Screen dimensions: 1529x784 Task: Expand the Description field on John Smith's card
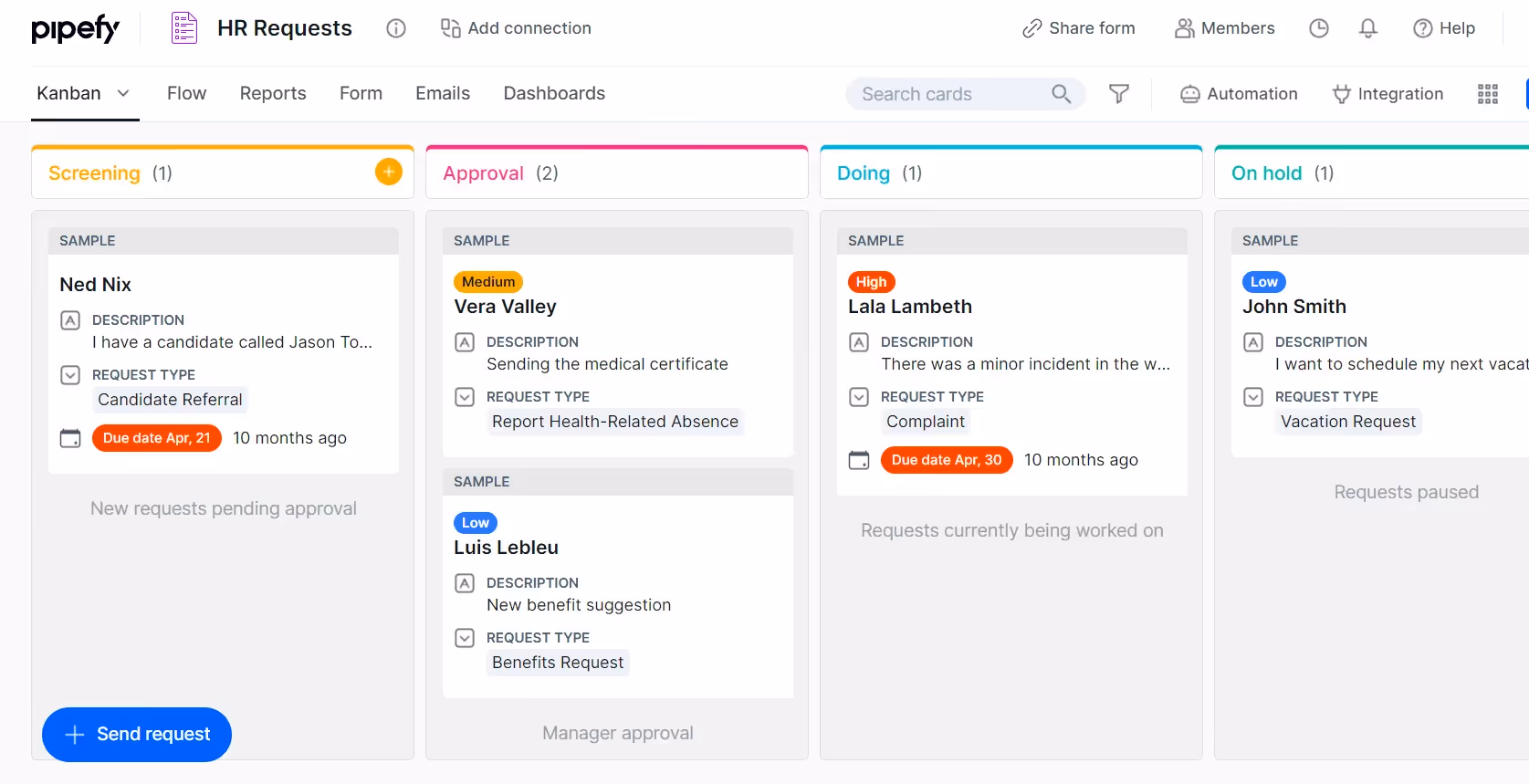(x=1252, y=341)
